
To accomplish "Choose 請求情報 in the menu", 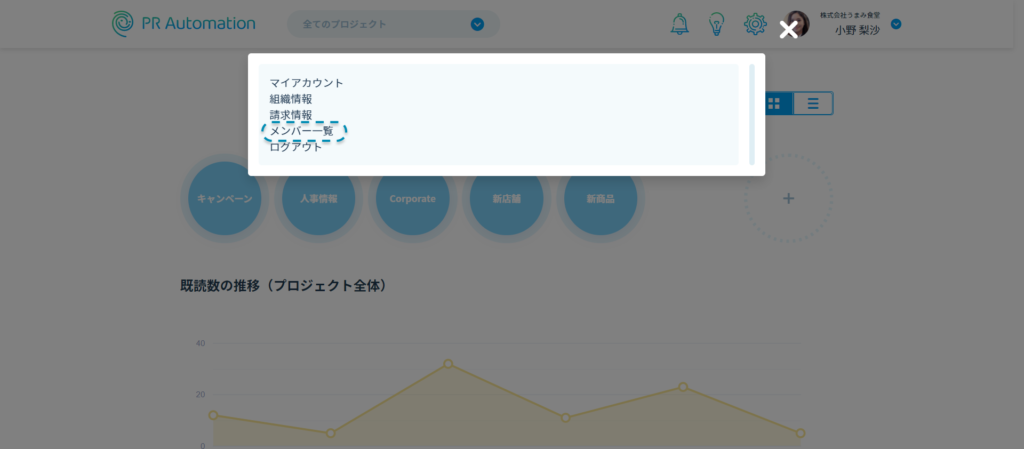I will coord(291,115).
